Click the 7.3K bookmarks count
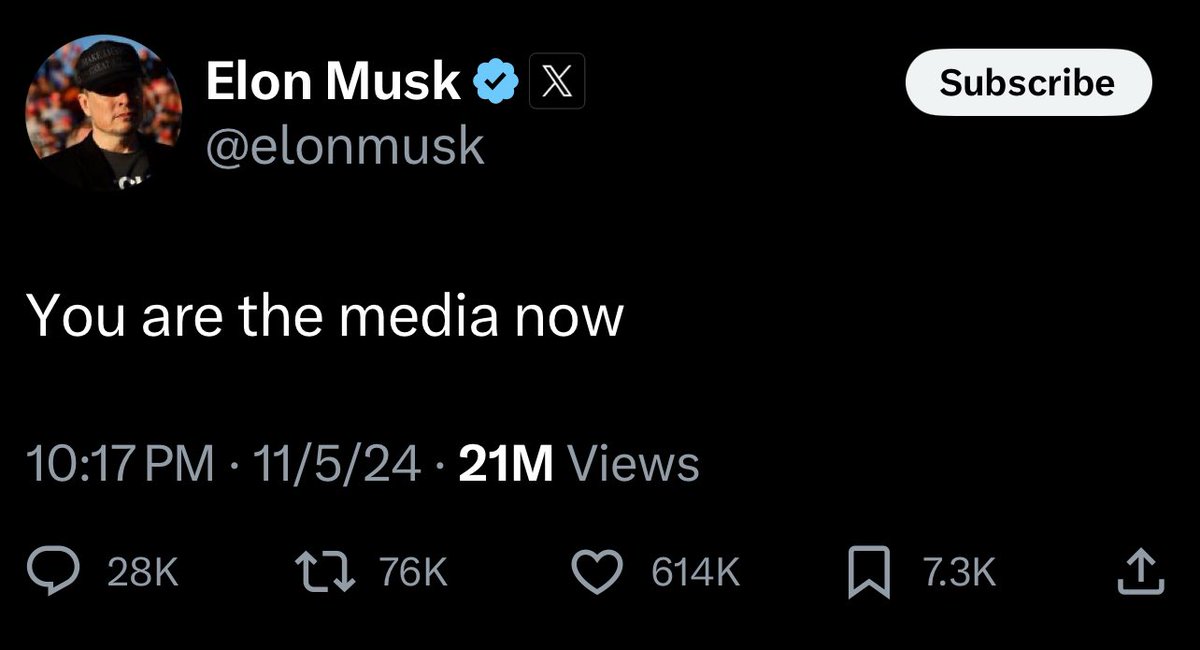1200x650 pixels. (960, 573)
